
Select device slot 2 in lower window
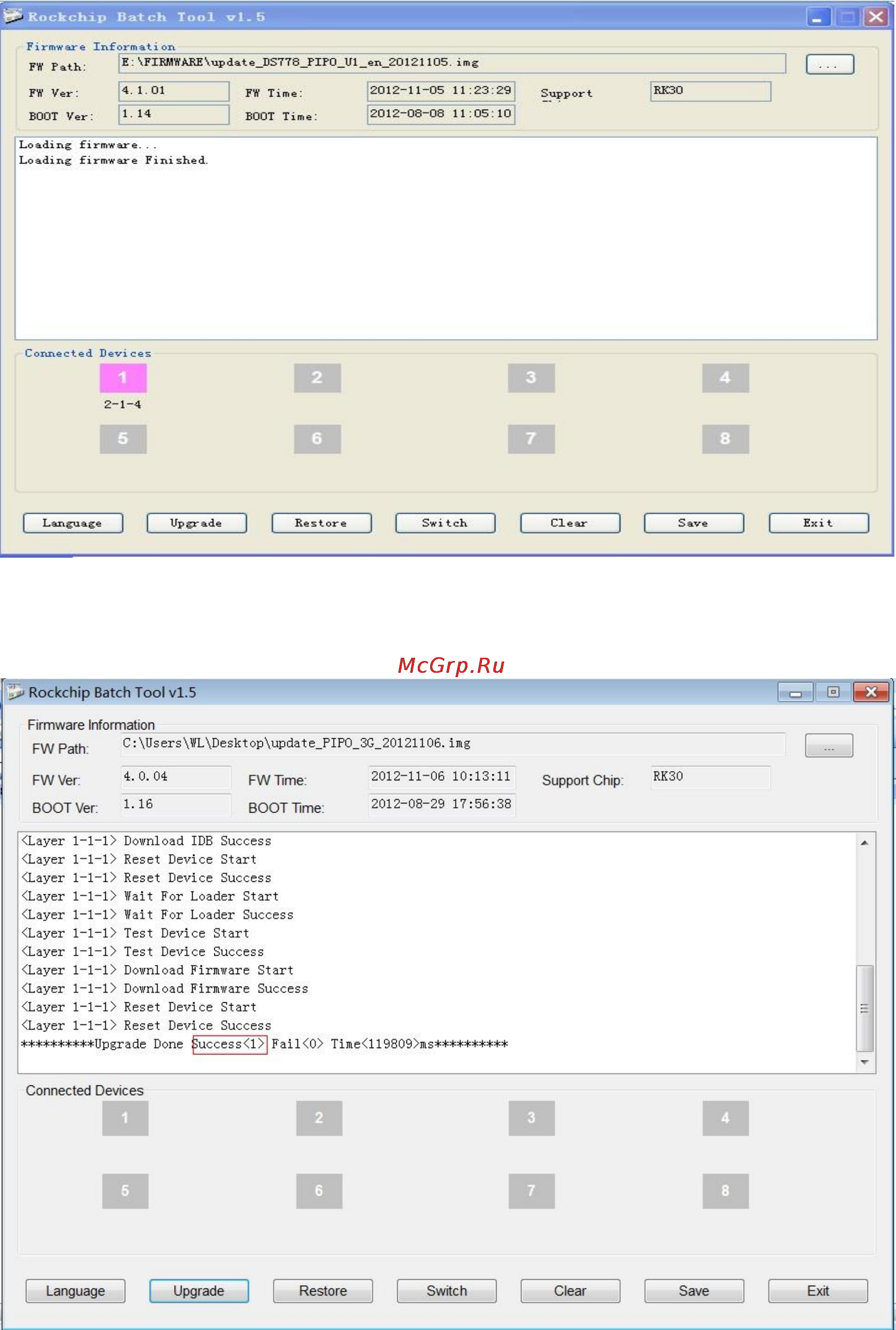coord(319,1117)
